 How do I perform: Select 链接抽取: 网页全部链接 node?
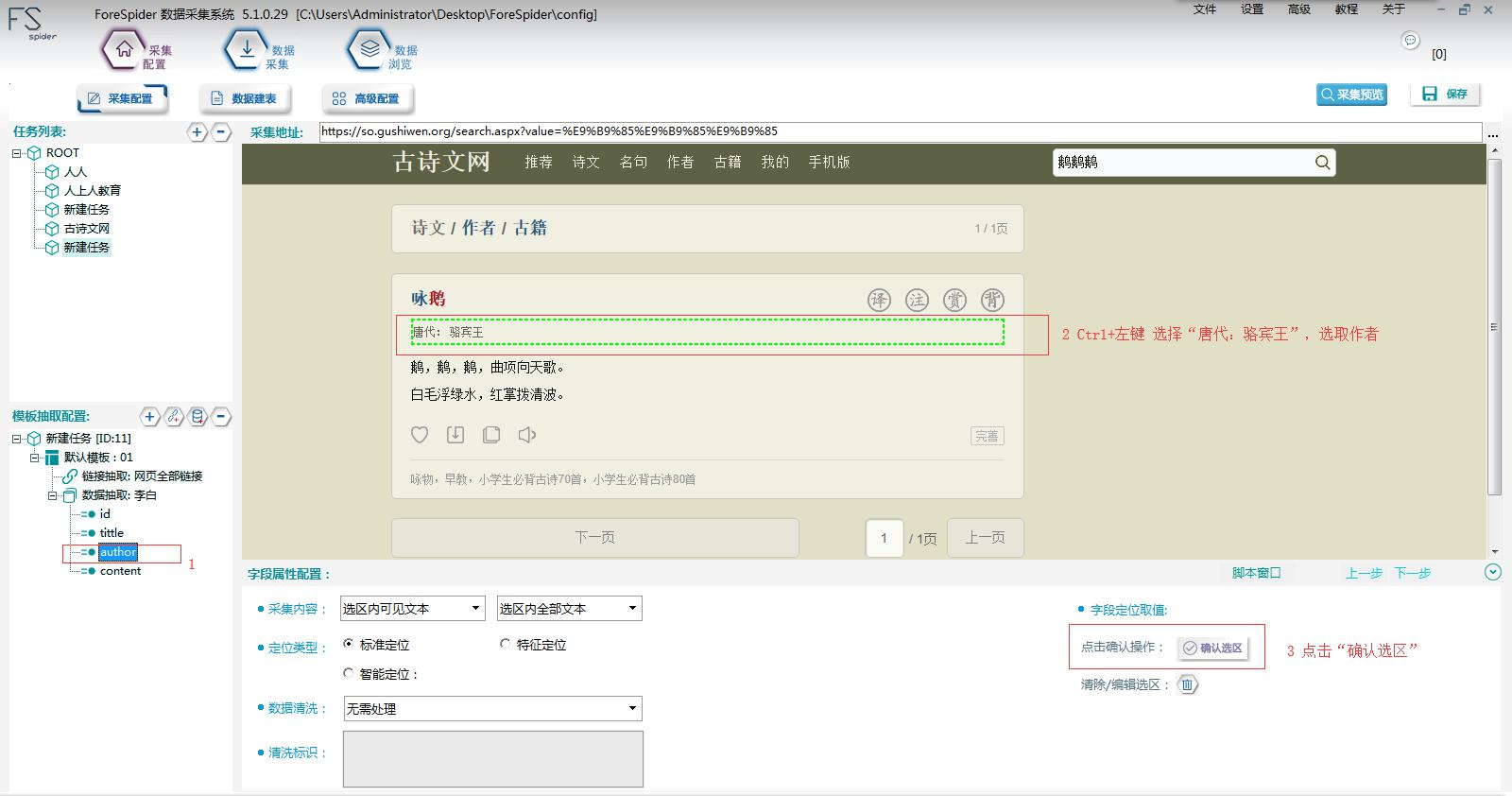tap(142, 476)
